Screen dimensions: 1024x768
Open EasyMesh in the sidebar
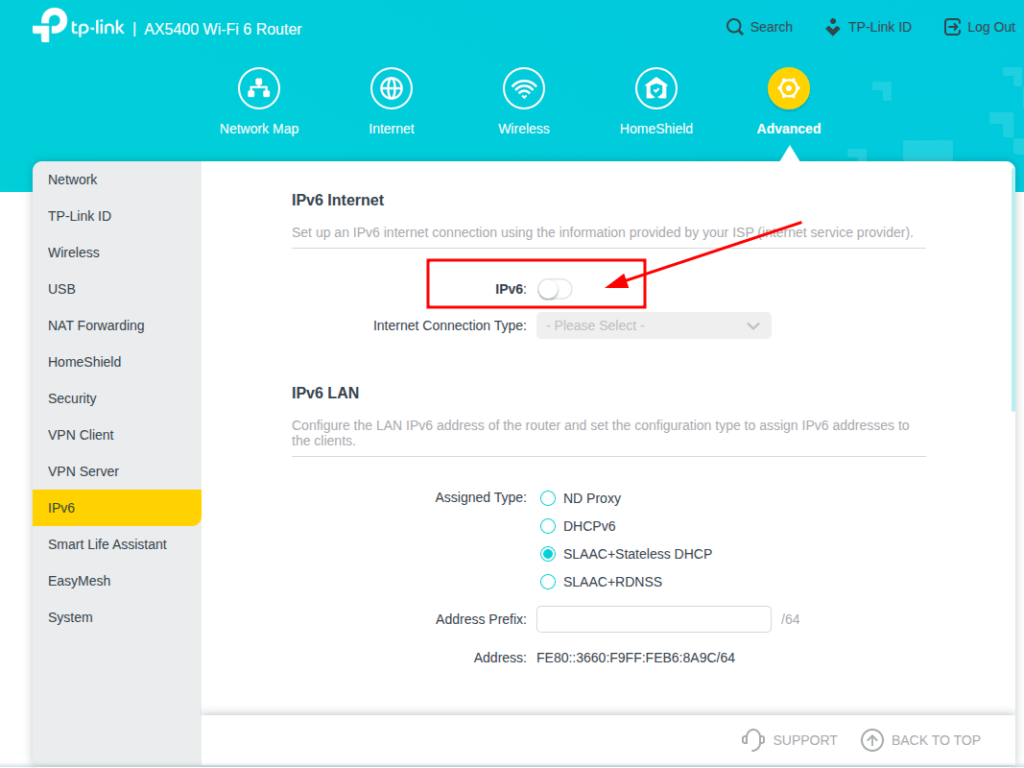(x=79, y=581)
